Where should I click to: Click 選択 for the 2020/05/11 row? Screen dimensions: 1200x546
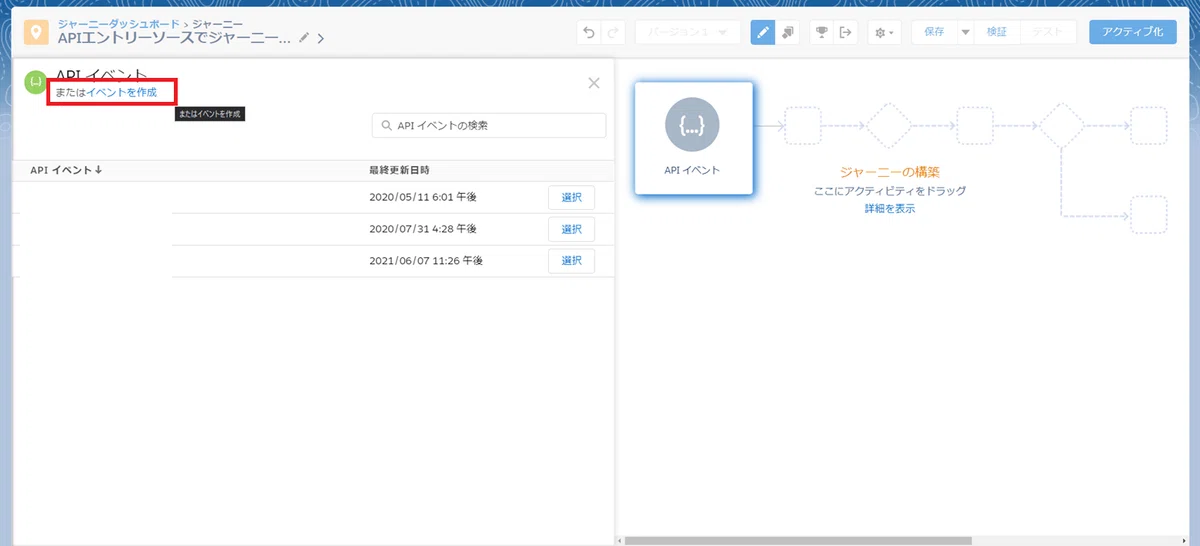(x=571, y=198)
